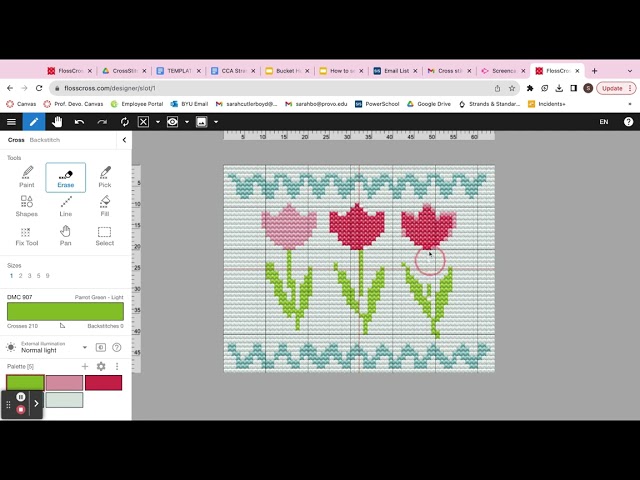The height and width of the screenshot is (480, 640).
Task: Expand the visibility options dropdown arrow
Action: [187, 122]
